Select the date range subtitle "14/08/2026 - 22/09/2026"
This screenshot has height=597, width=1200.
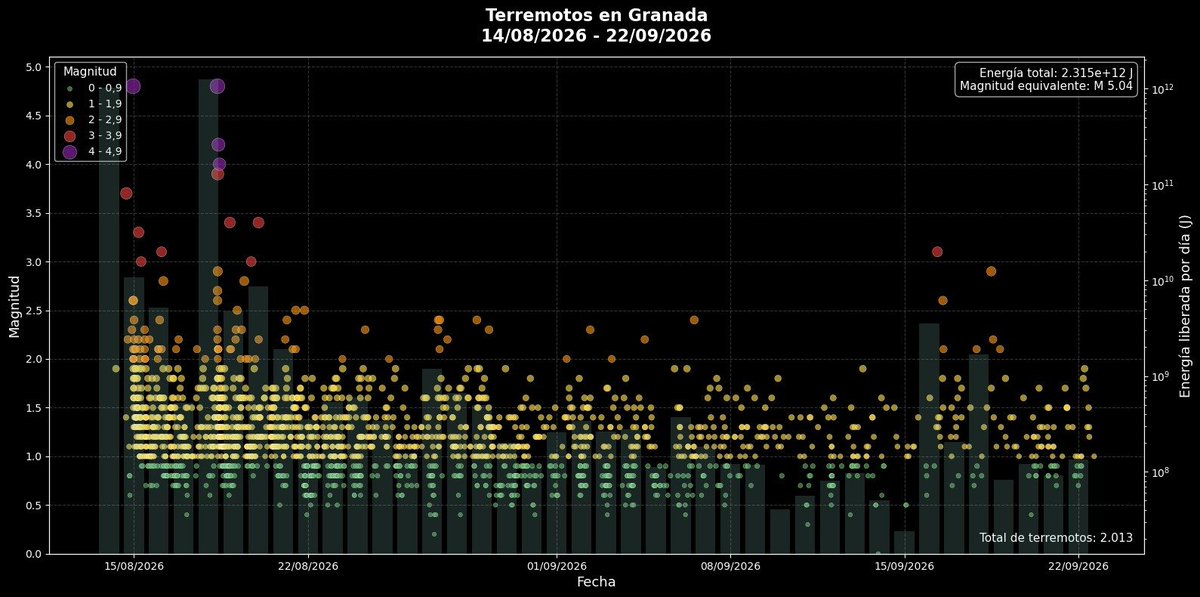tap(598, 35)
